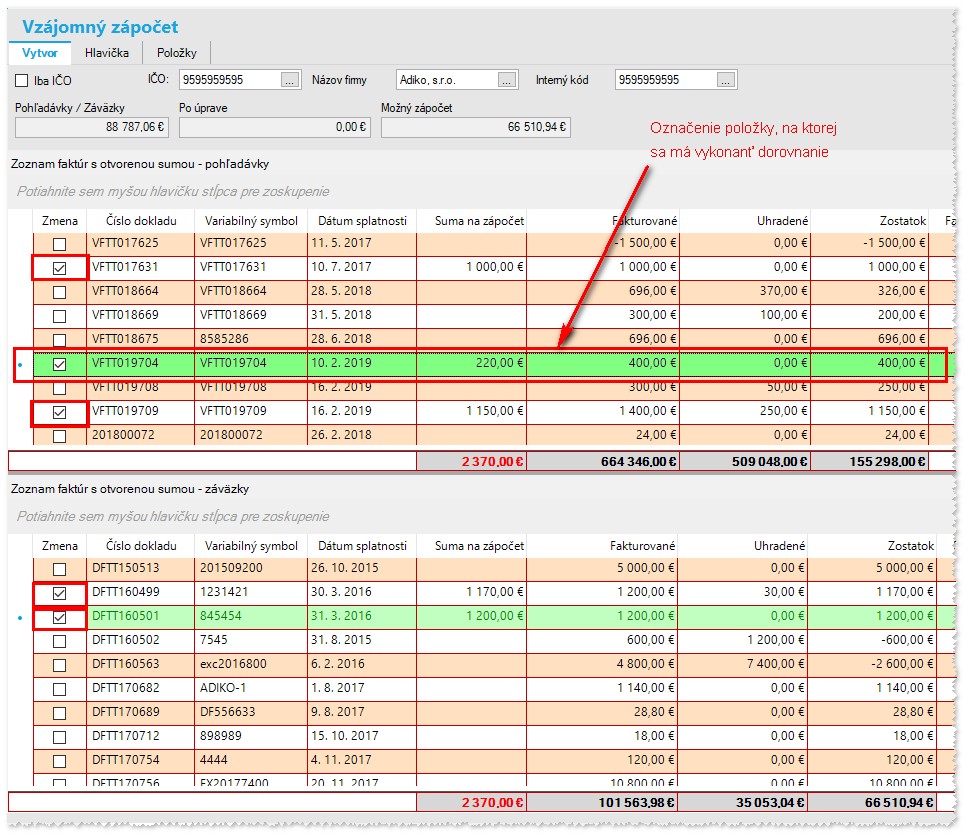Check the DFTT150513 invoice checkbox
The image size is (970, 839).
point(59,569)
